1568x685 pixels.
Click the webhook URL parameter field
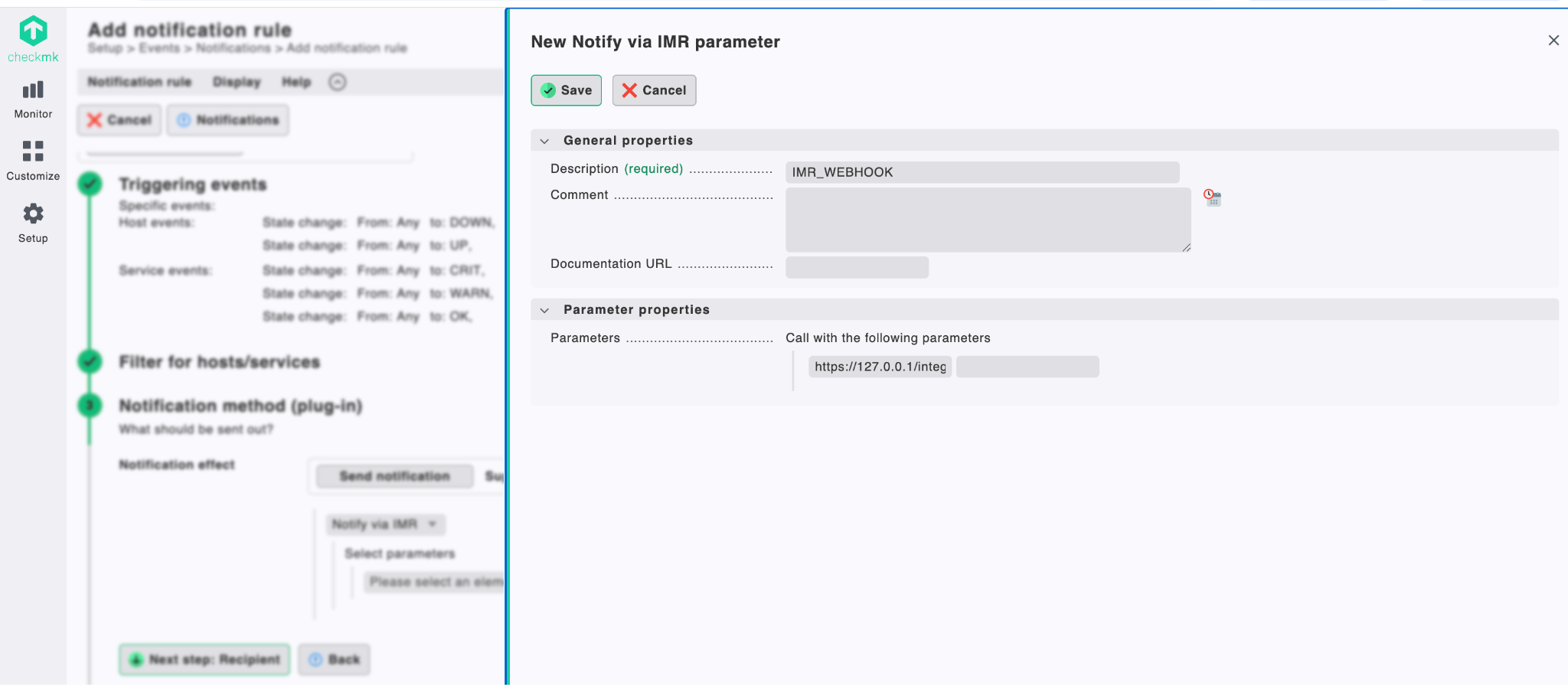pos(880,367)
